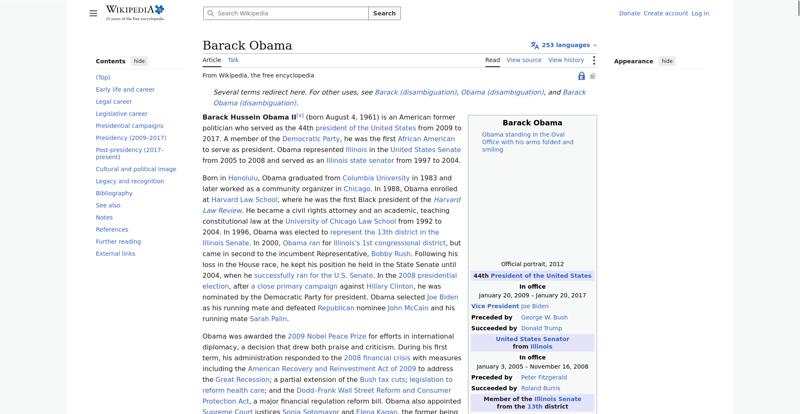Go to Cultural and political image section
The image size is (800, 414).
pos(136,169)
